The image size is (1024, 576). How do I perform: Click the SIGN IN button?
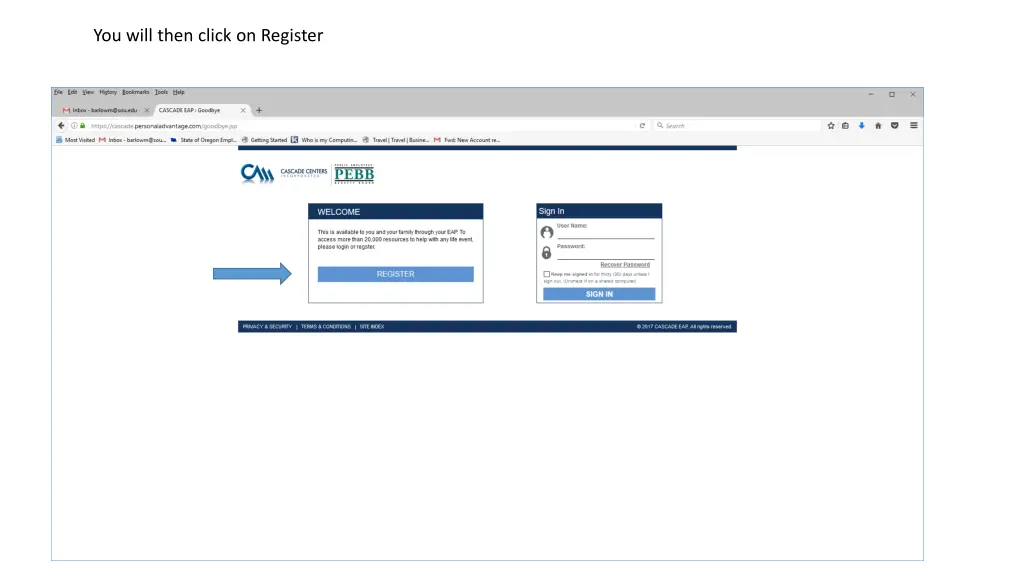(x=599, y=295)
